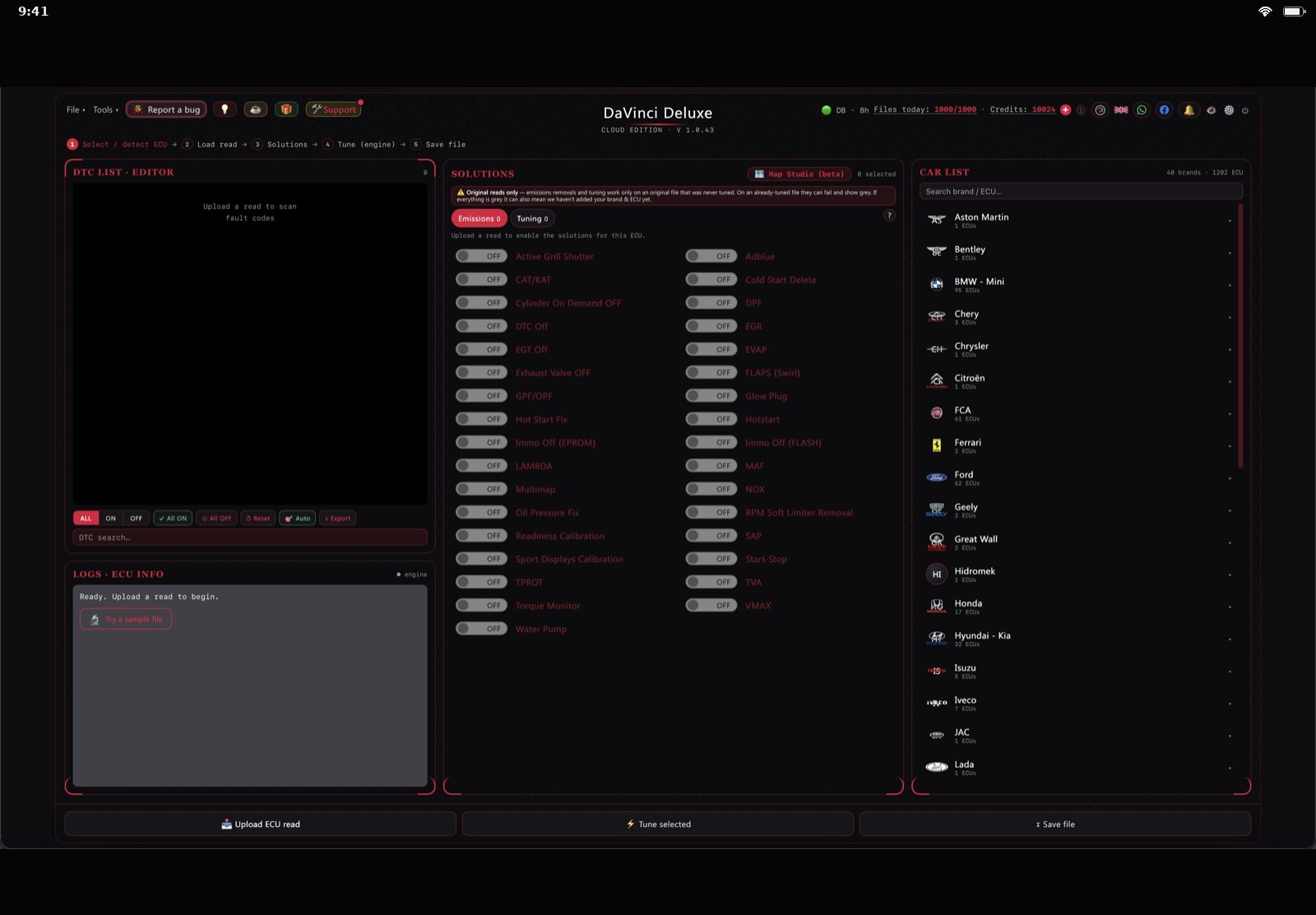Click the BMW logo icon
Image resolution: width=1316 pixels, height=915 pixels.
(x=937, y=284)
